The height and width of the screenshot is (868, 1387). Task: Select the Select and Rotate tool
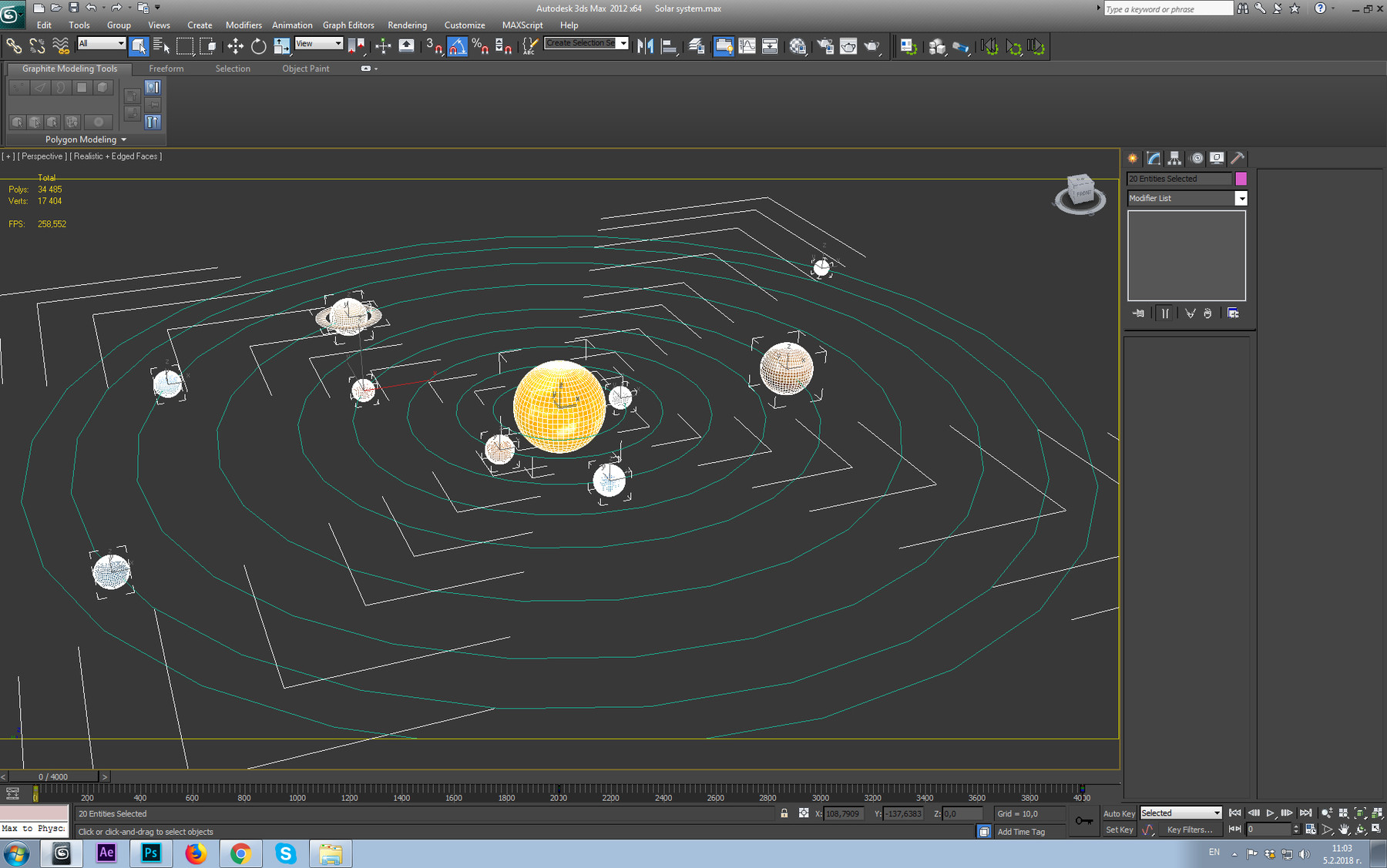coord(258,46)
